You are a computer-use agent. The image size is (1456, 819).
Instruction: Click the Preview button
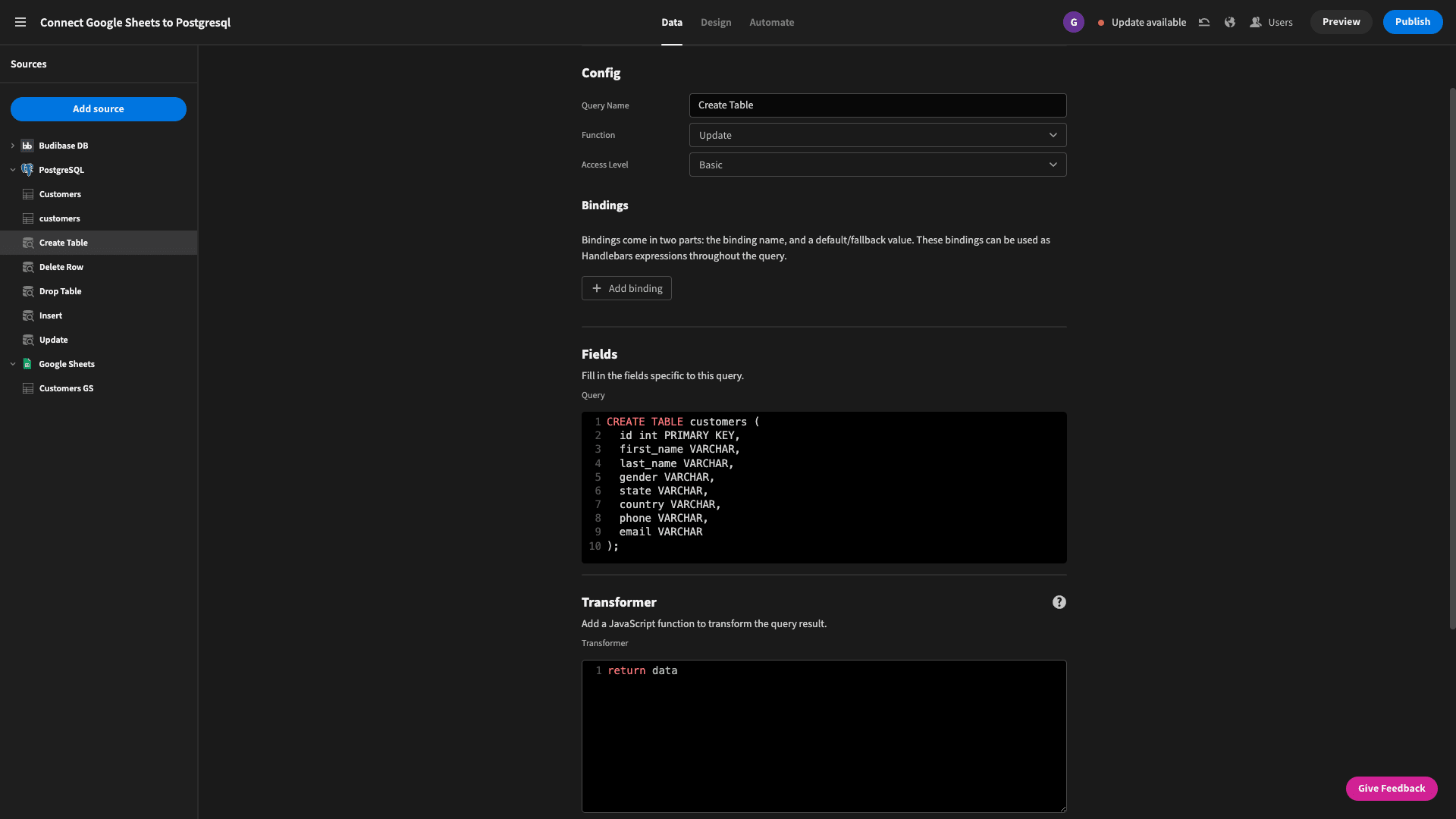(x=1341, y=22)
